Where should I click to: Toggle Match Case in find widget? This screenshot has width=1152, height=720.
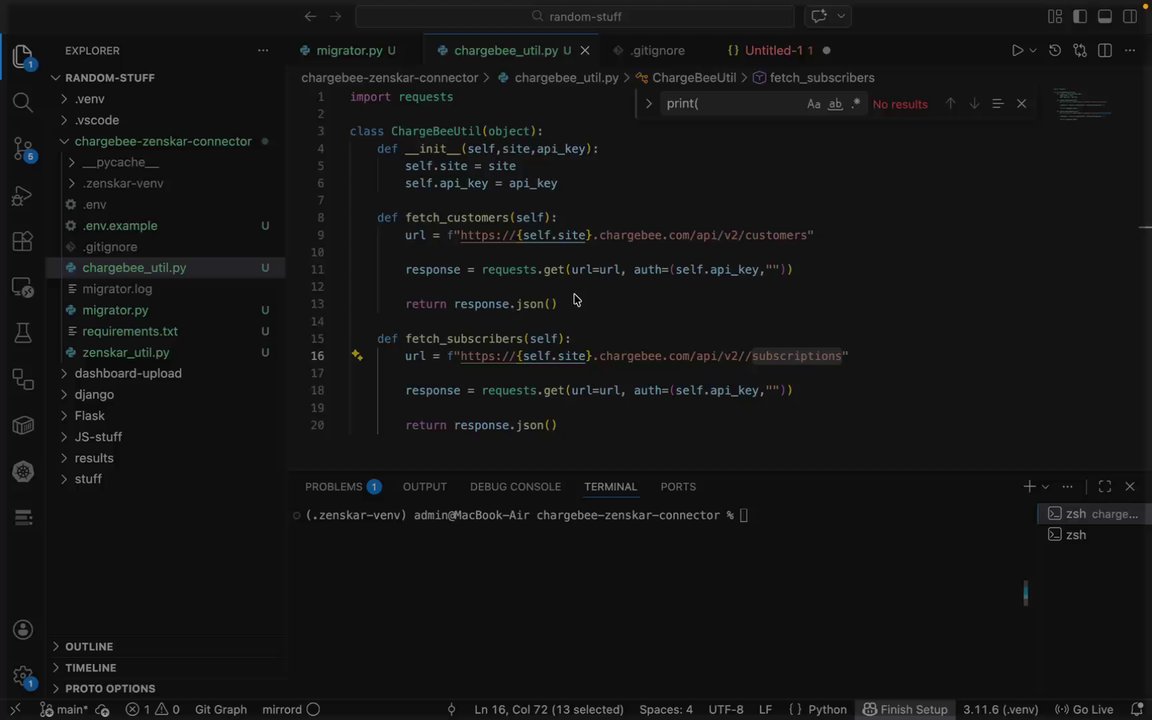(813, 104)
